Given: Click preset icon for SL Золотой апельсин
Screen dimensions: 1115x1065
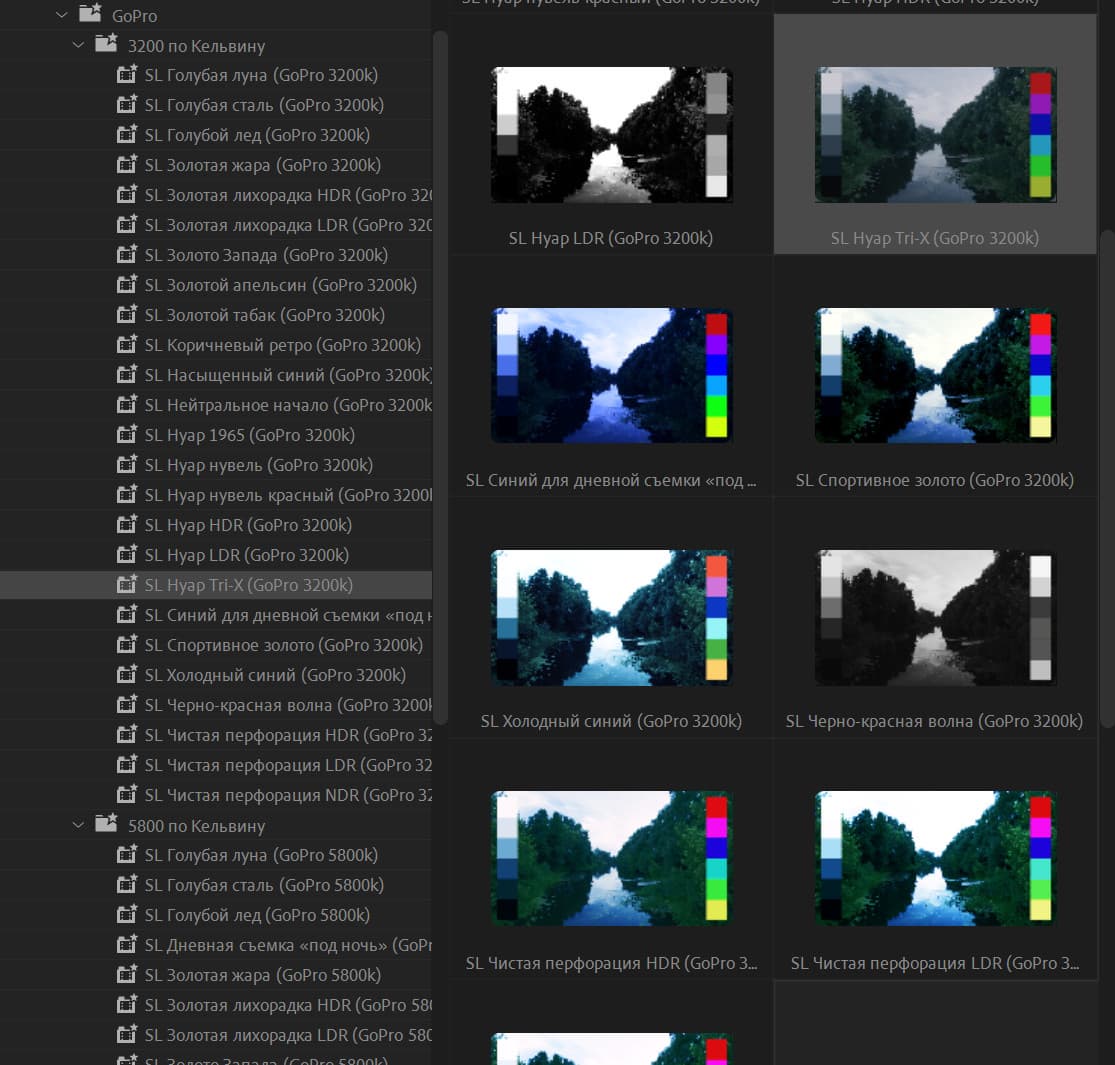Looking at the screenshot, I should pos(127,284).
